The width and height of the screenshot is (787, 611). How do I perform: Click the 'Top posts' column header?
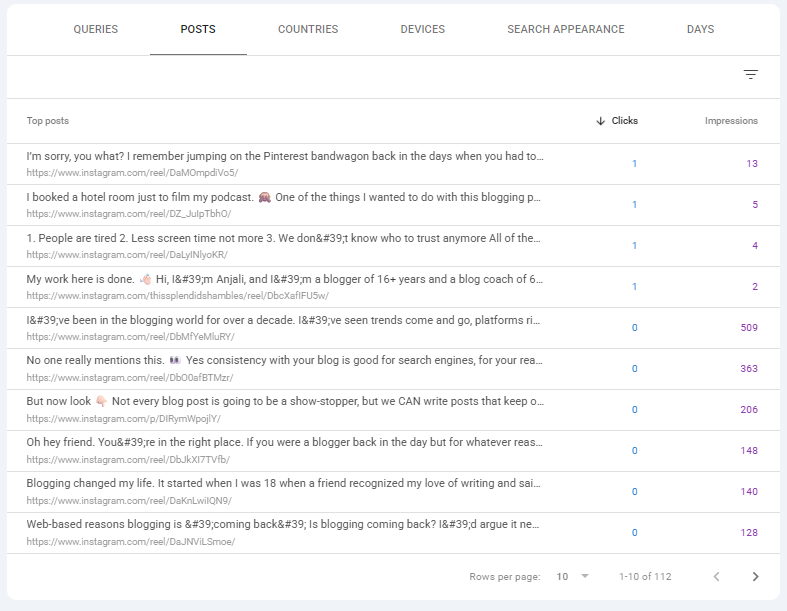(x=48, y=121)
